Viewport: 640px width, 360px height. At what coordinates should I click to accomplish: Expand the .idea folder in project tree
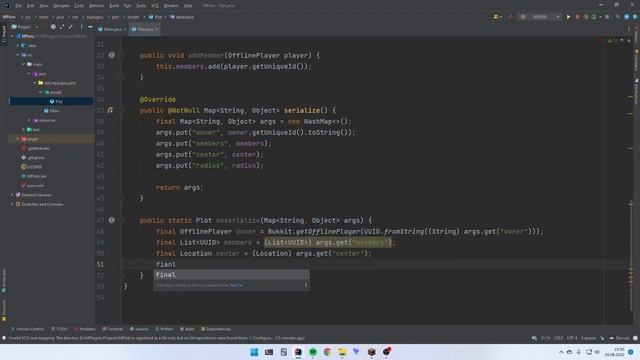pos(18,46)
